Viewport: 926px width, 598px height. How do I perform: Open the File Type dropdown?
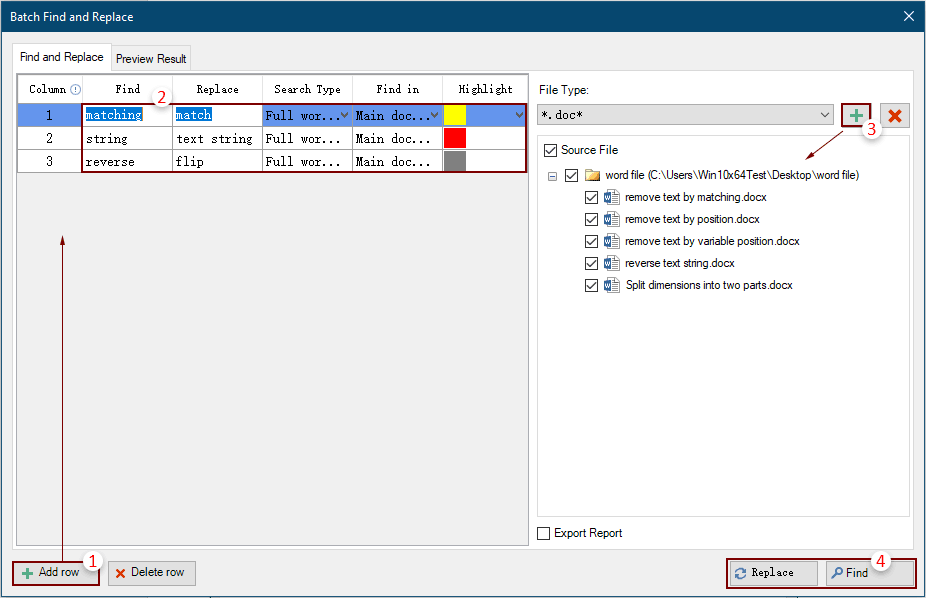point(825,116)
